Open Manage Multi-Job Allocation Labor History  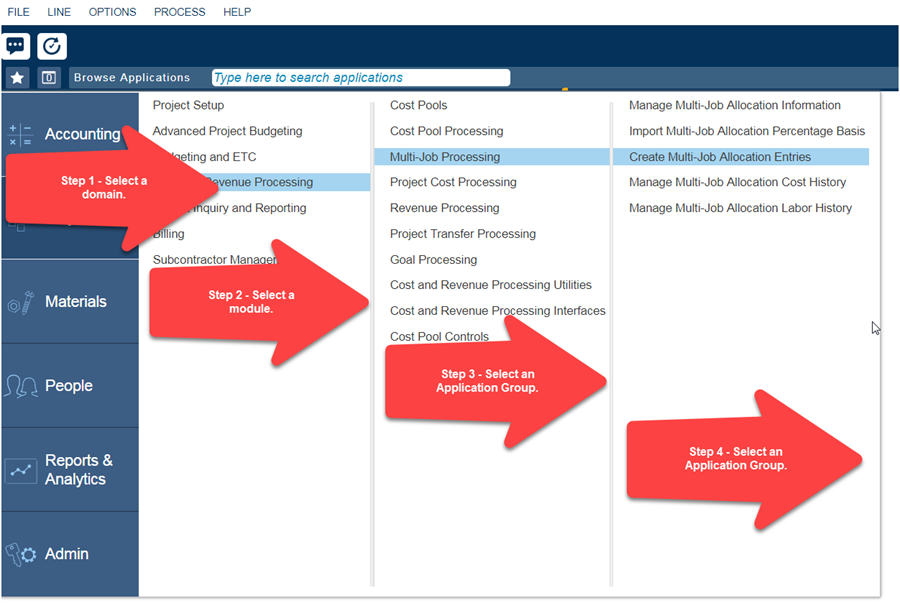pyautogui.click(x=740, y=208)
